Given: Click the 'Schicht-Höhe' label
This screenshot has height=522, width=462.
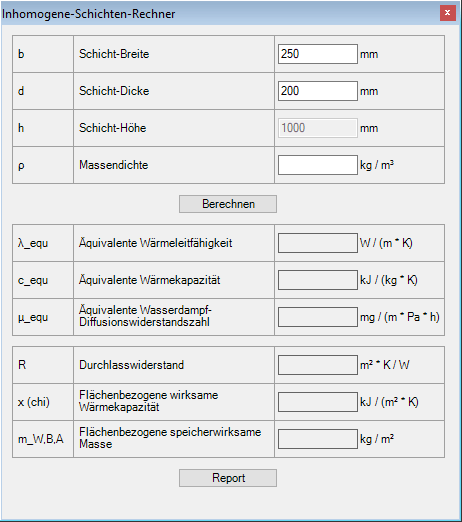Looking at the screenshot, I should click(113, 128).
